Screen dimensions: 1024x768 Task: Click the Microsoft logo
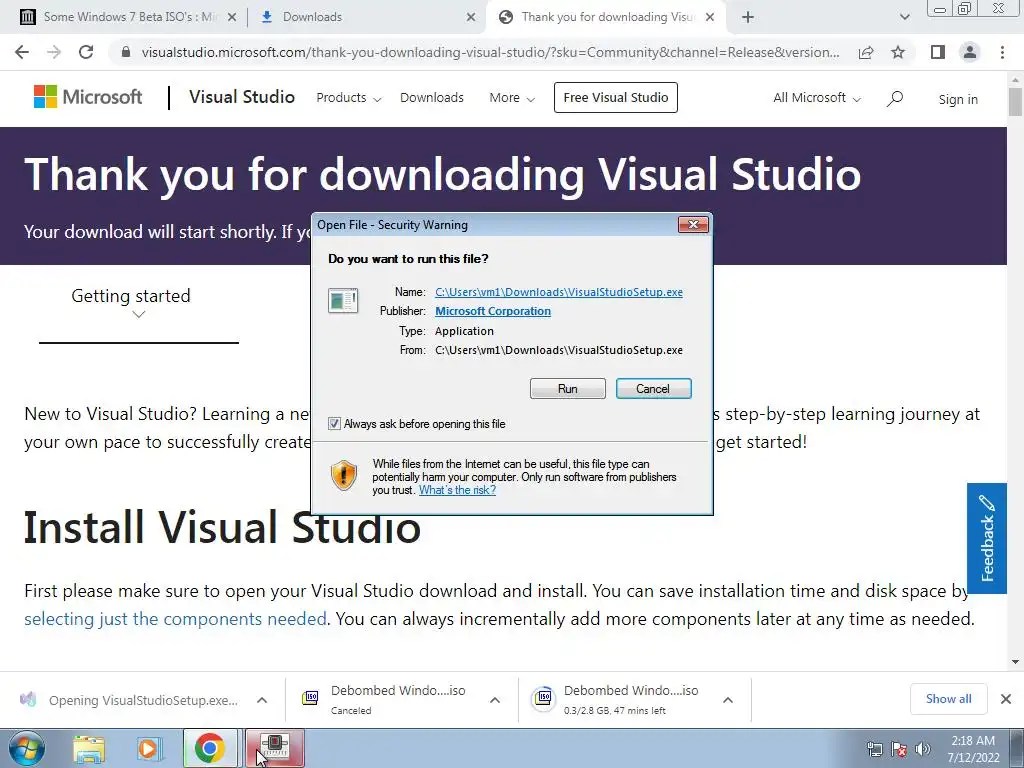88,97
